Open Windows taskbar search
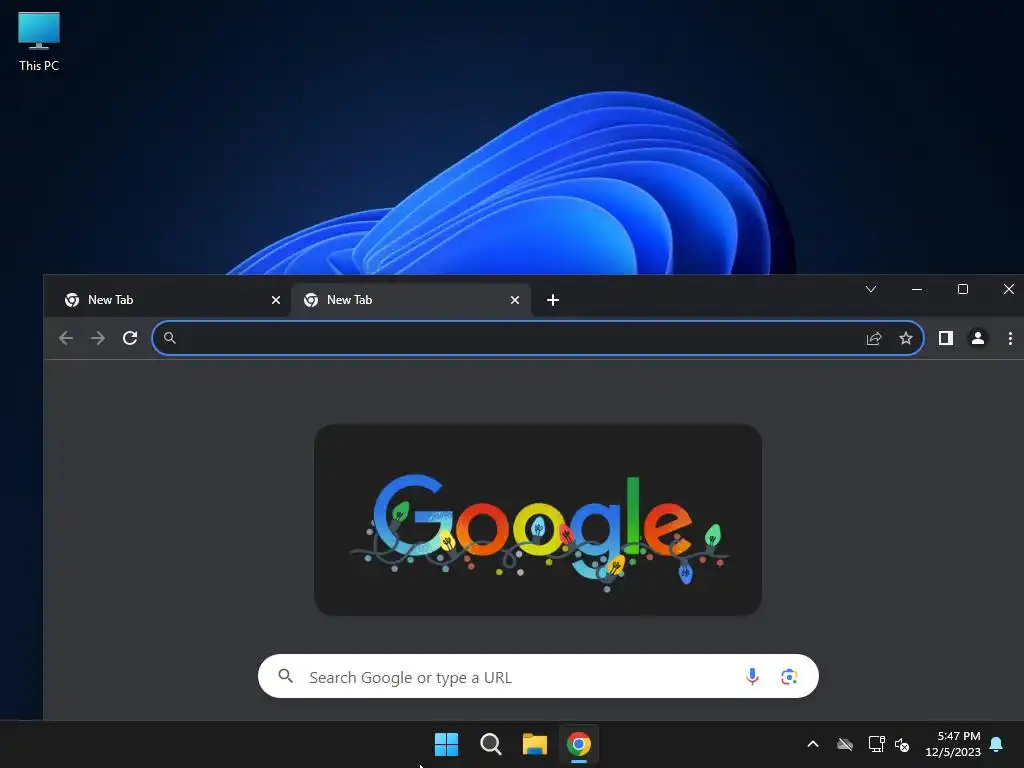 pyautogui.click(x=490, y=744)
